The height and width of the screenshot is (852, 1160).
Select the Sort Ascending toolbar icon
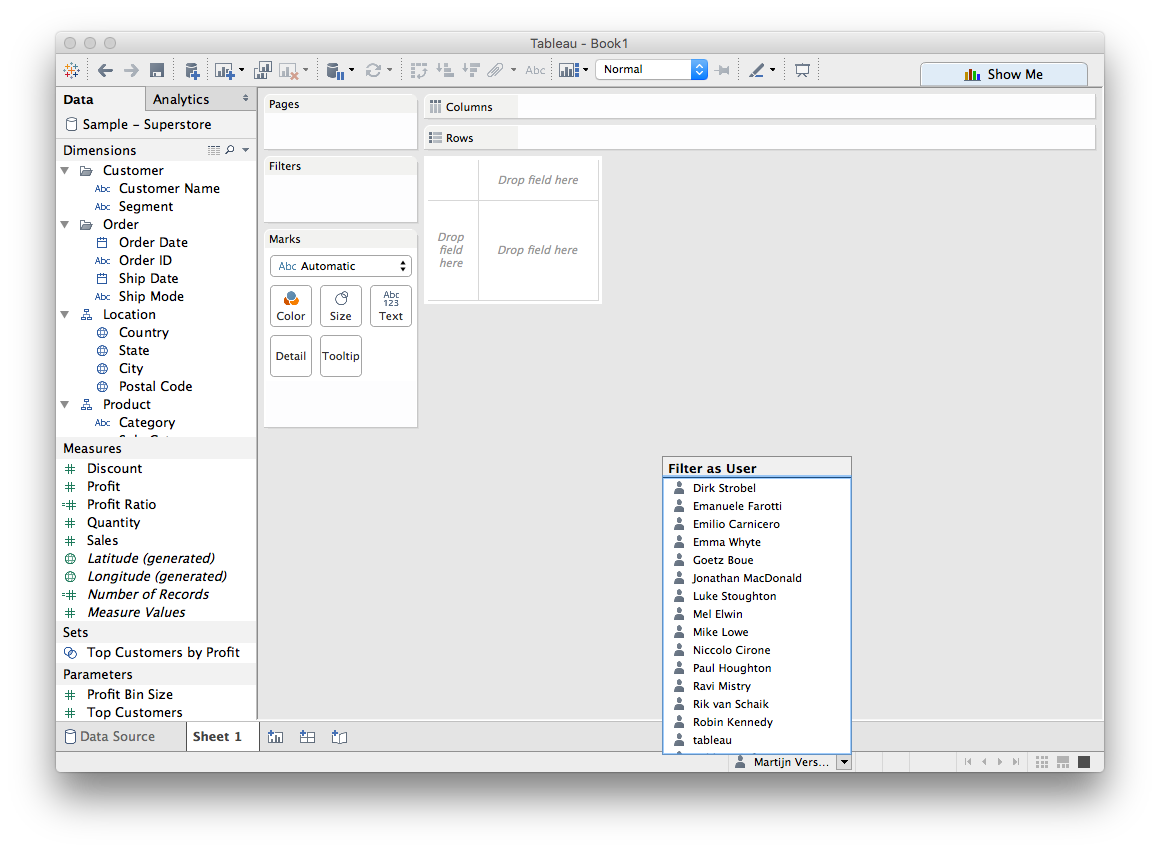coord(445,69)
